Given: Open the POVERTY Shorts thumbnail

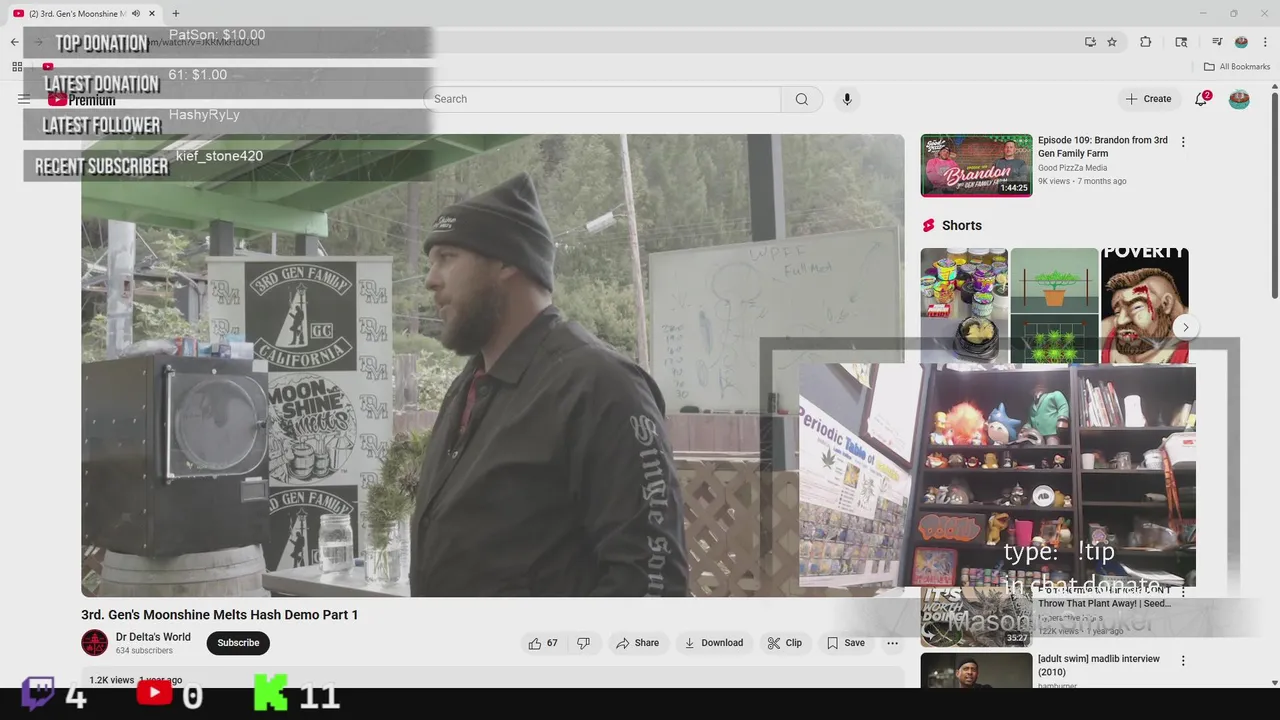Looking at the screenshot, I should tap(1144, 306).
